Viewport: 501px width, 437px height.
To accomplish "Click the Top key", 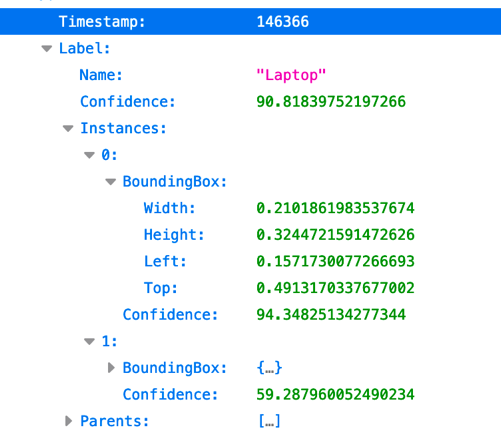I will click(x=161, y=288).
